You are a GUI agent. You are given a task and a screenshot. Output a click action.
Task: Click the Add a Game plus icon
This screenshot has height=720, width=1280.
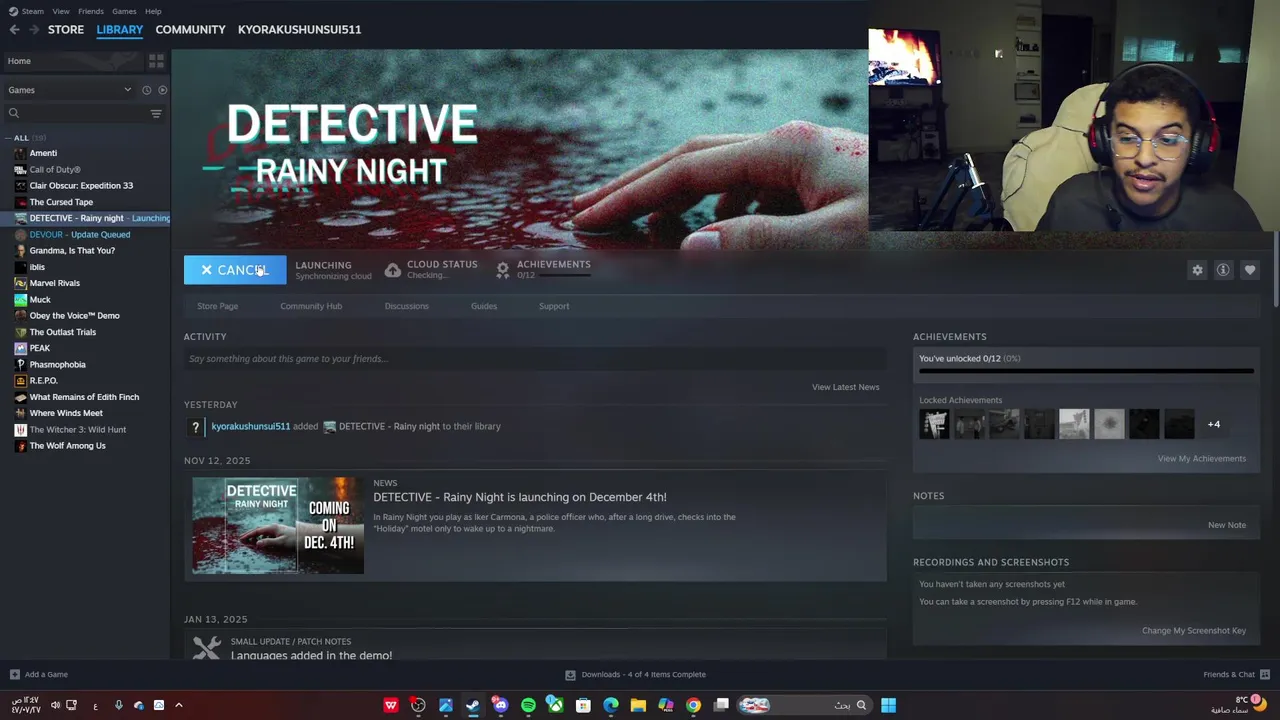pos(14,674)
